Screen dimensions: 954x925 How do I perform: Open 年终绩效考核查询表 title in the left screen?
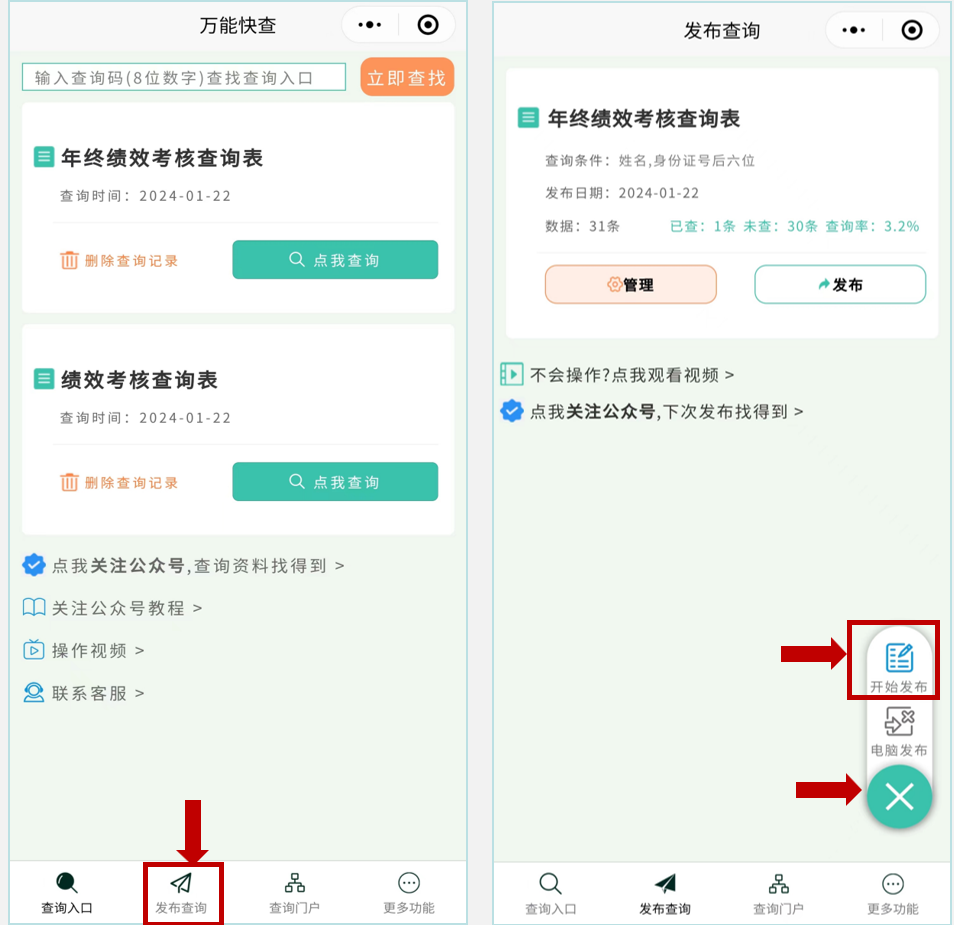[x=162, y=158]
